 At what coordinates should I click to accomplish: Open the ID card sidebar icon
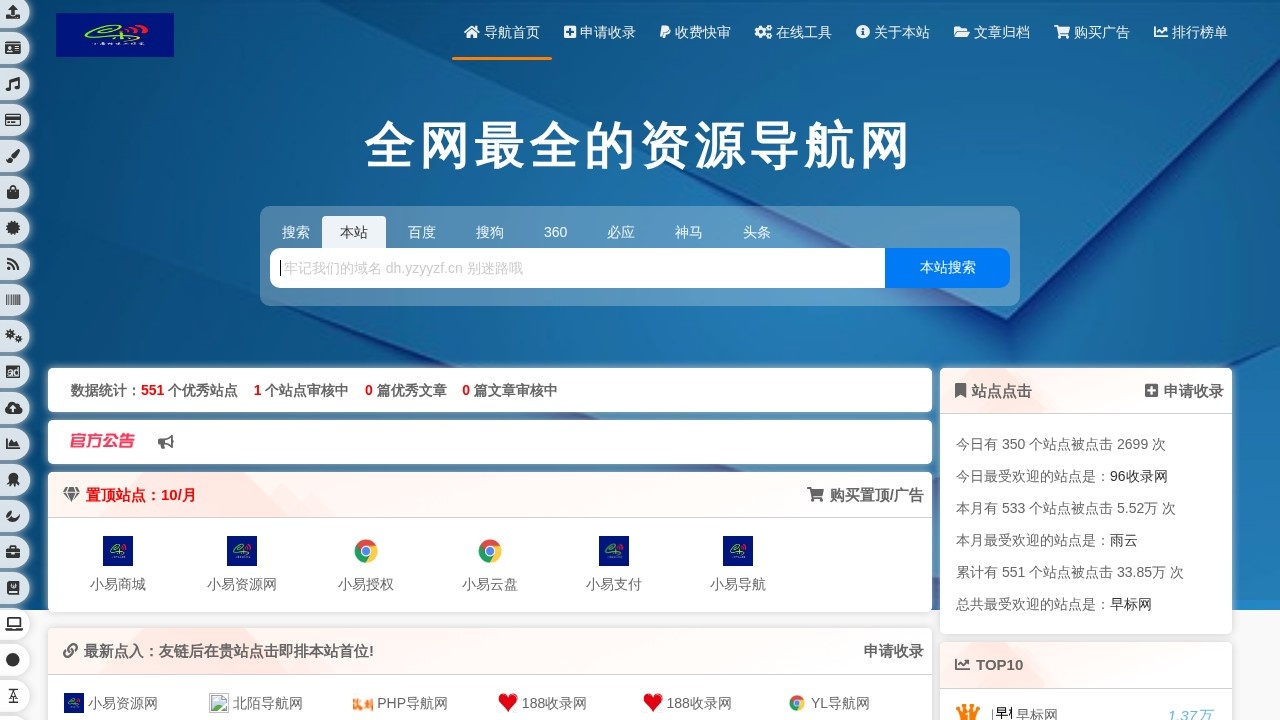13,48
